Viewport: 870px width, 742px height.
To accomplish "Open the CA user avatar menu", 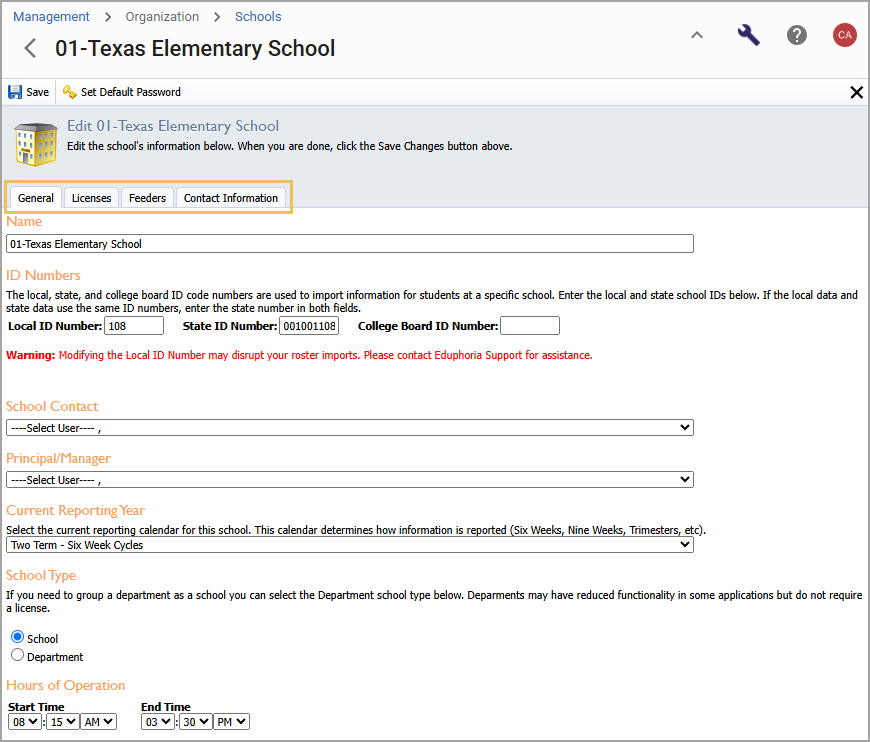I will click(844, 35).
